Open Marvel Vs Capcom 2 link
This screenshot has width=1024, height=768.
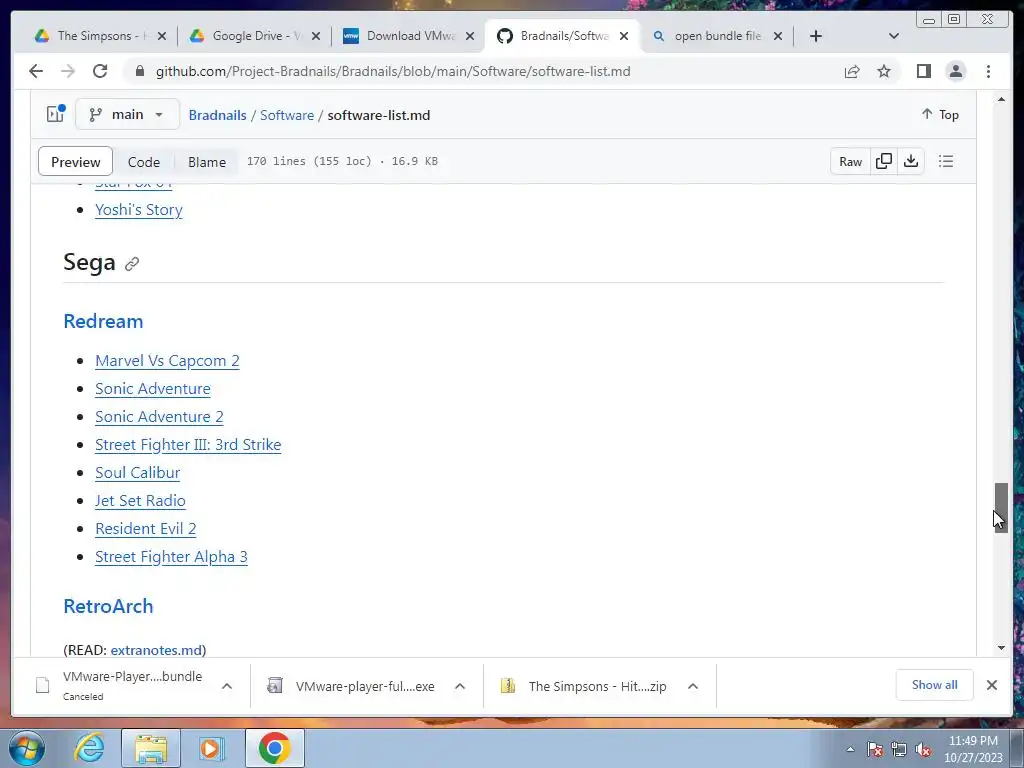point(167,360)
